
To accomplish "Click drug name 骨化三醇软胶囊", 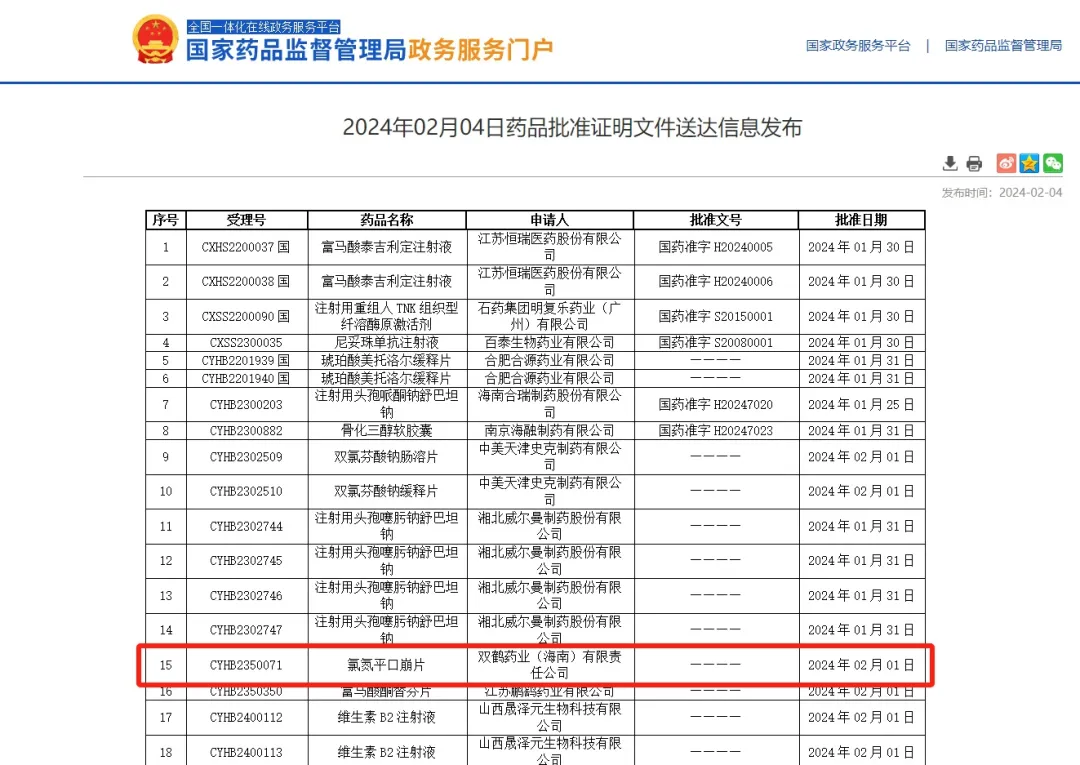I will click(387, 431).
